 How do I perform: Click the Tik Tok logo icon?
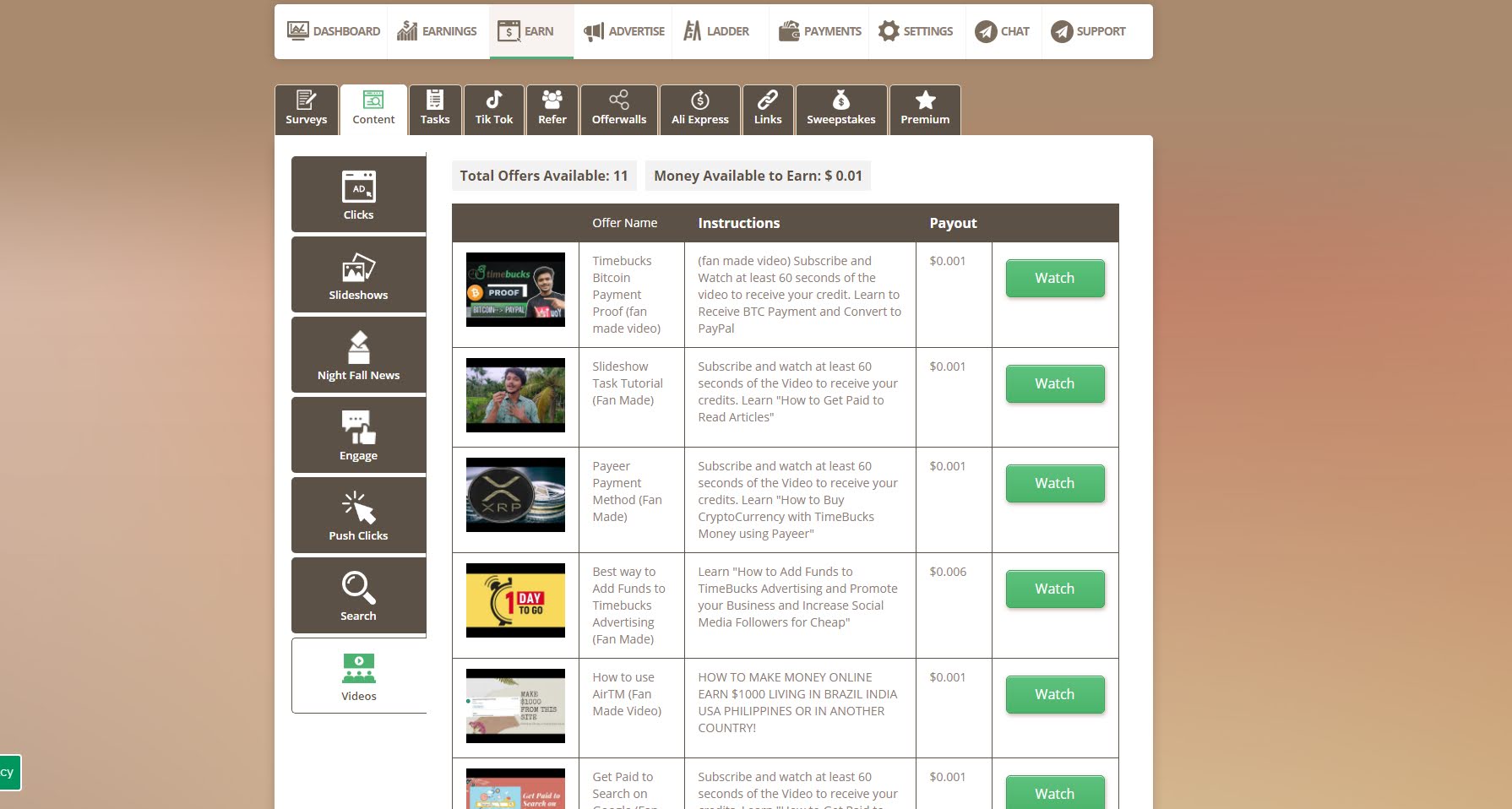tap(494, 100)
